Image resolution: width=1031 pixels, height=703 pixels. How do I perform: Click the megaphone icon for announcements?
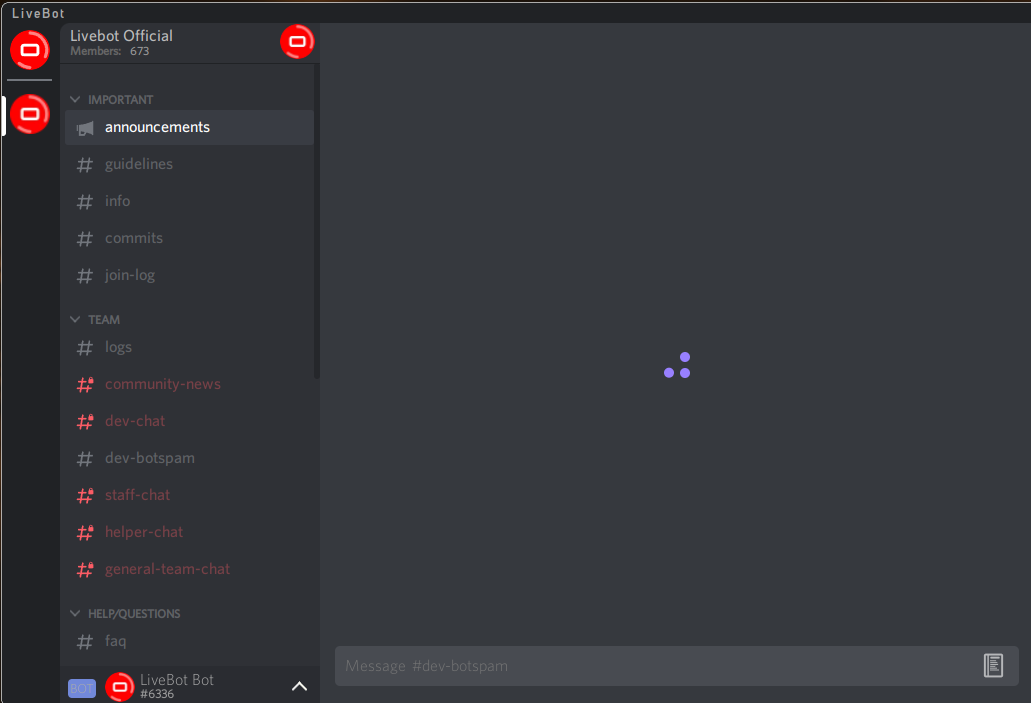(85, 128)
